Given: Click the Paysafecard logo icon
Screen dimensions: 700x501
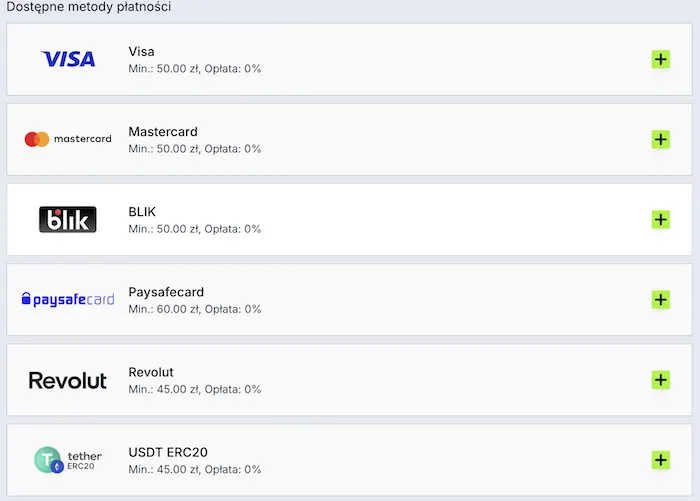Looking at the screenshot, I should 68,299.
